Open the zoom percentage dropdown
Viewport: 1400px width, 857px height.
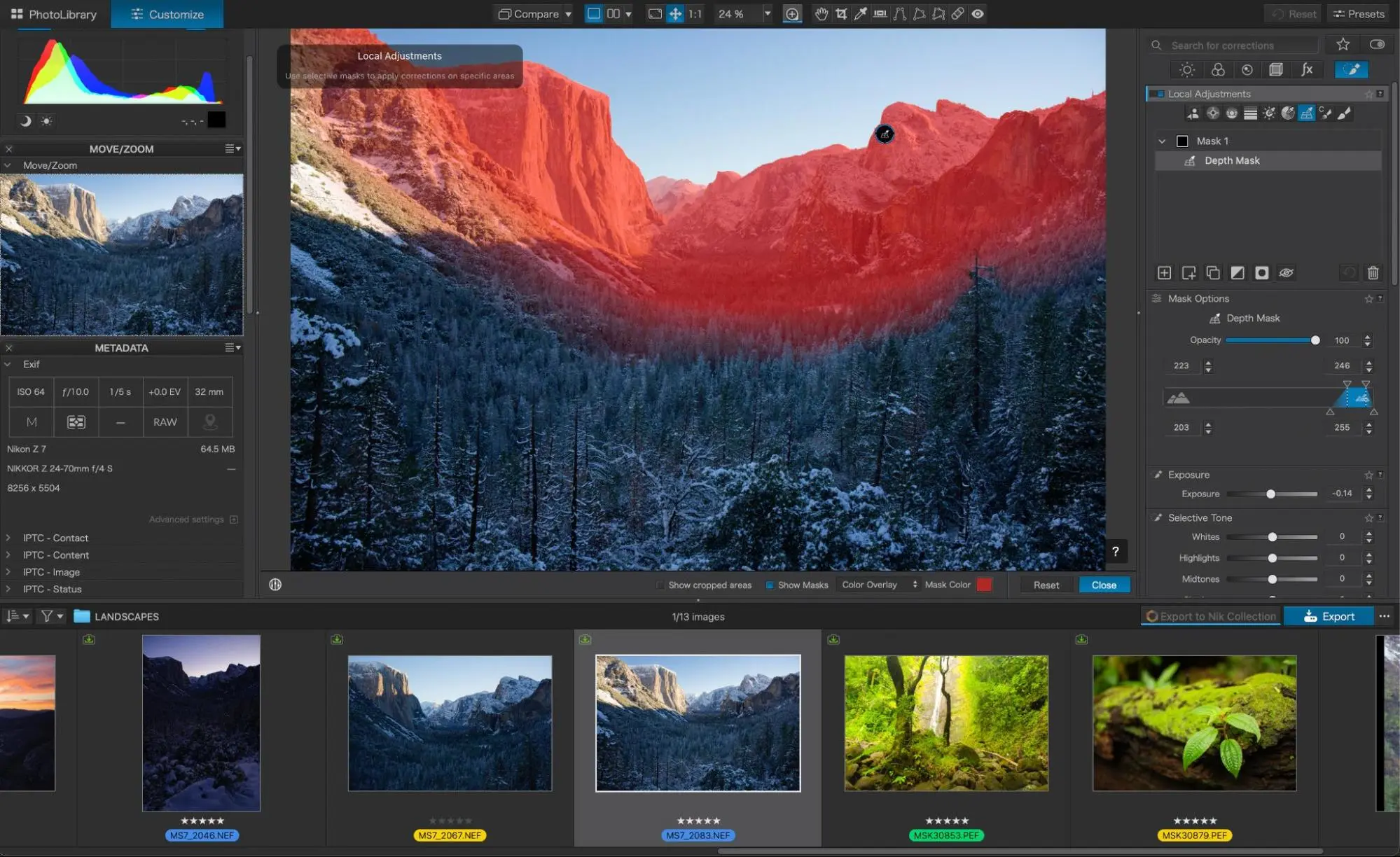pos(768,13)
